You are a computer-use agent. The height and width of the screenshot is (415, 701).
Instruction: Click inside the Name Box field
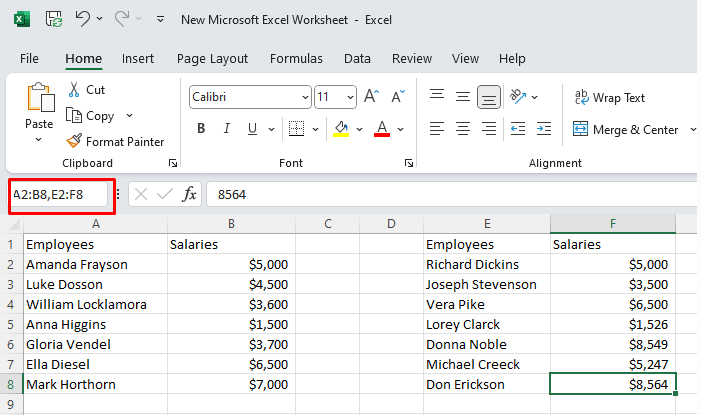pos(58,194)
